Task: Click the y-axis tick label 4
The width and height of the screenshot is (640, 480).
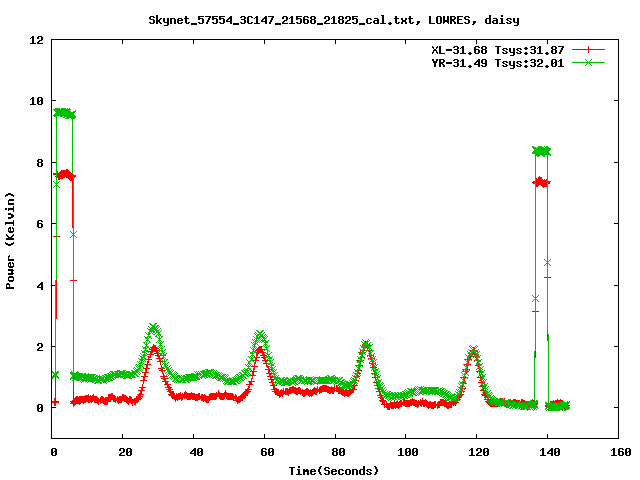Action: click(x=40, y=286)
